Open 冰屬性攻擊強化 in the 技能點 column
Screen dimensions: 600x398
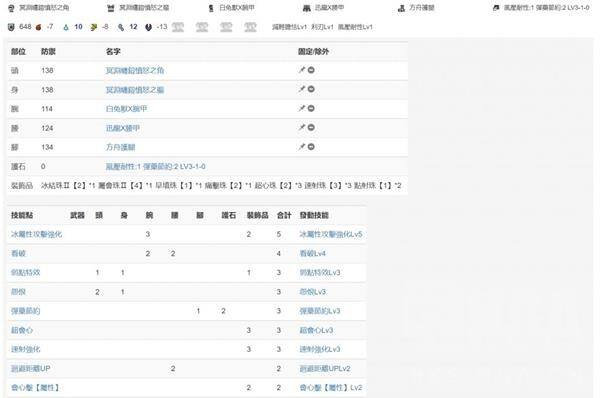click(36, 234)
